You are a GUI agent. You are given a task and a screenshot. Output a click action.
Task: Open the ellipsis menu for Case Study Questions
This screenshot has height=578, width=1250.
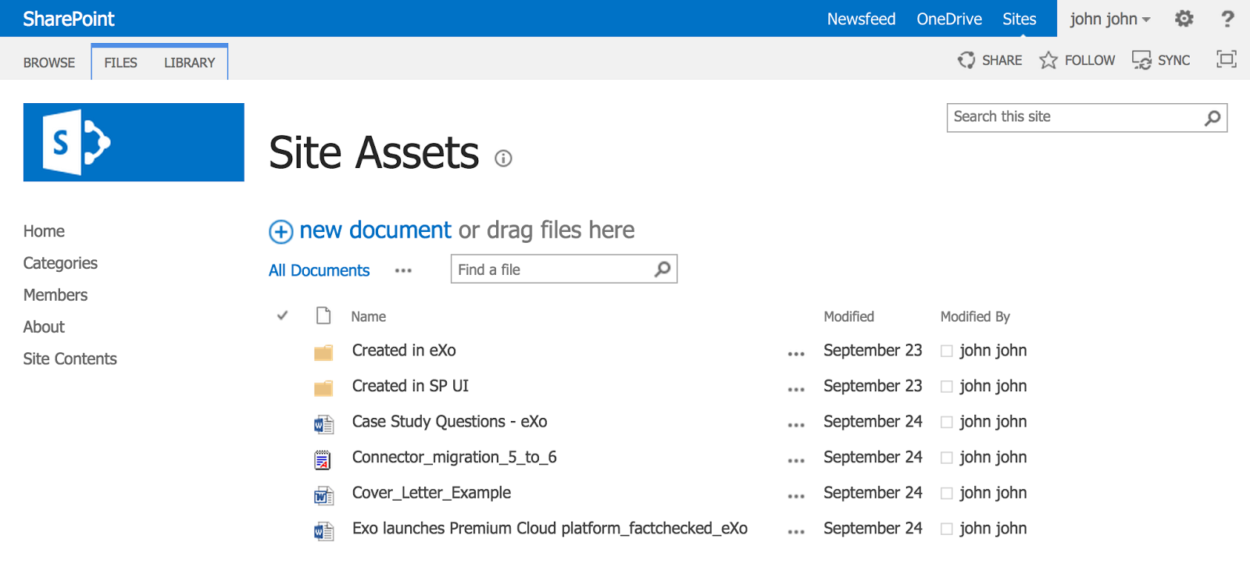796,423
